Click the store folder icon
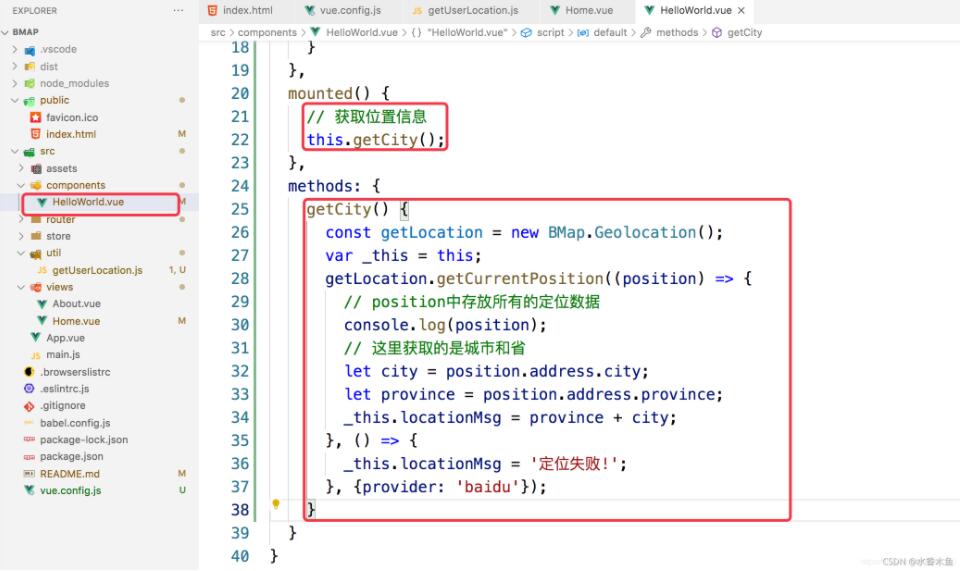Viewport: 961px width, 571px height. pos(36,236)
